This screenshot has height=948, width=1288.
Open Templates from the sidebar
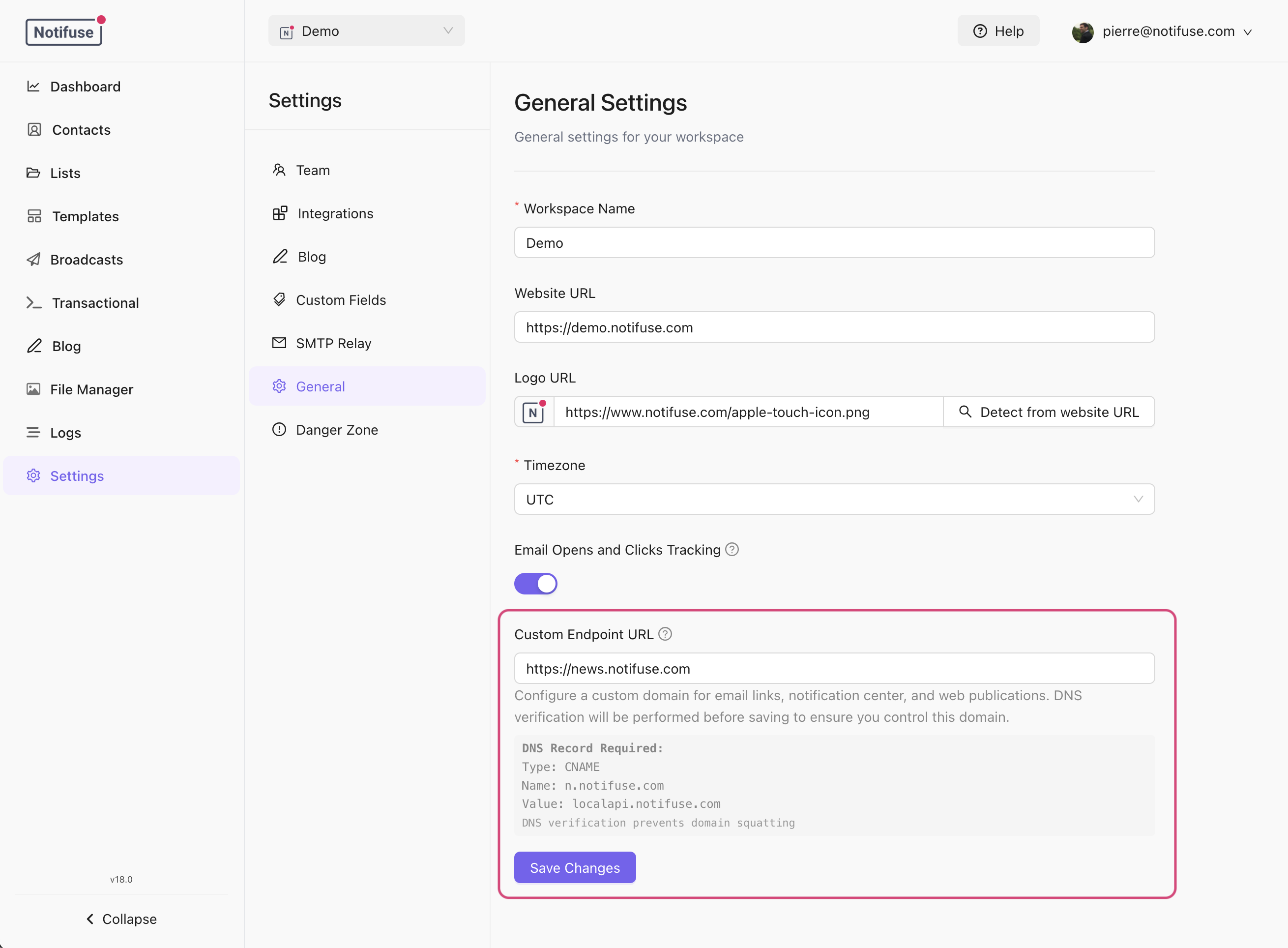click(86, 216)
